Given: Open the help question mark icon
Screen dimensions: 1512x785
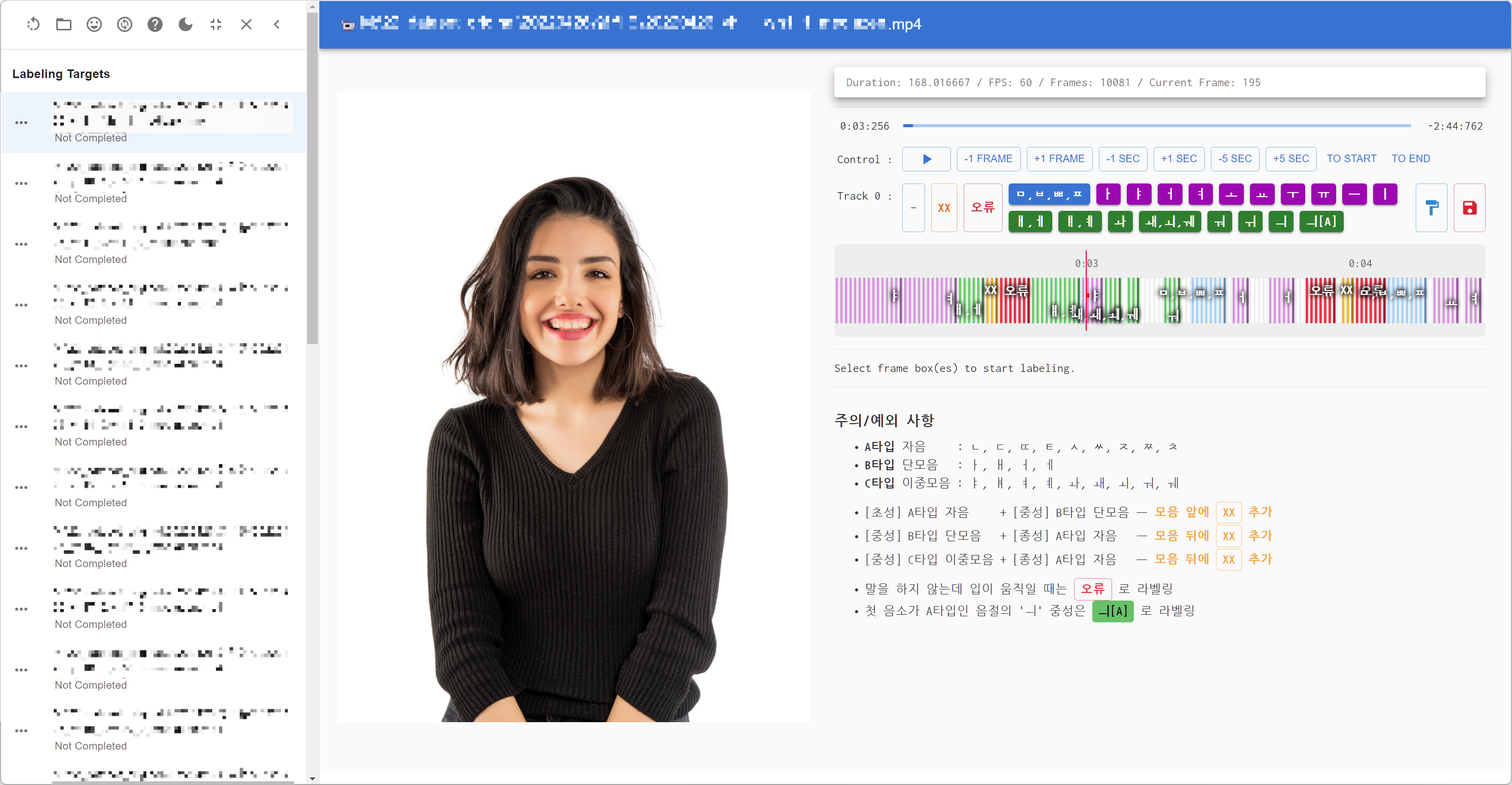Looking at the screenshot, I should click(x=155, y=24).
